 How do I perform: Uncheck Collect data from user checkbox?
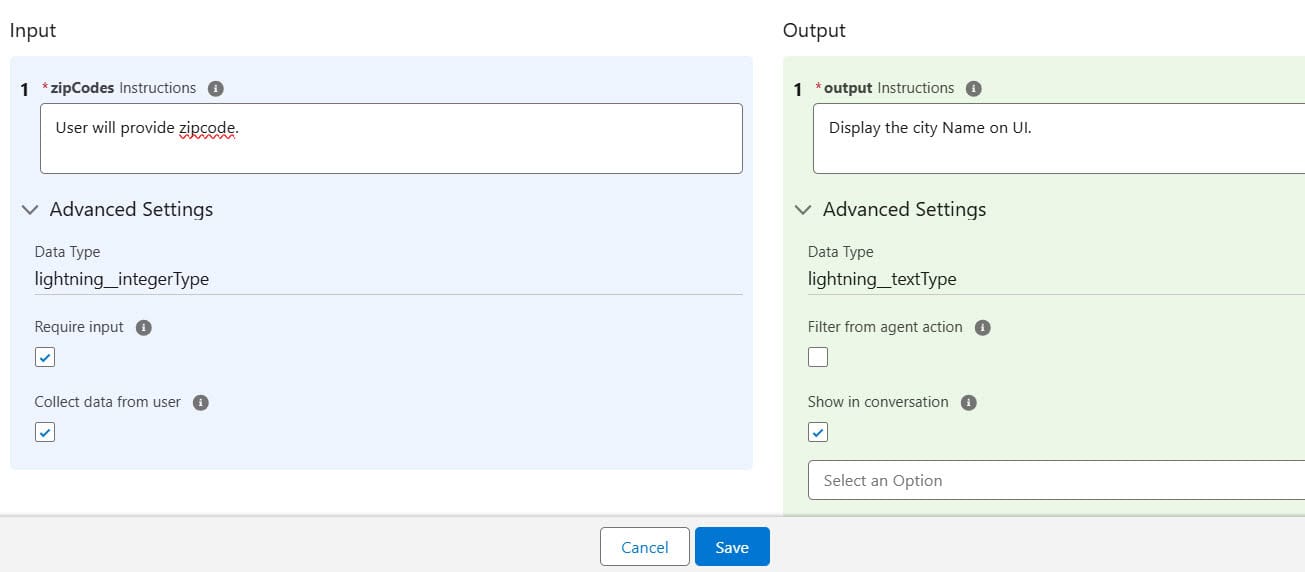click(45, 432)
